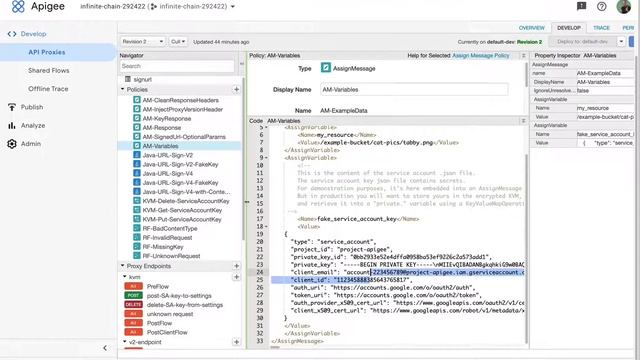Select the post-SA-key-to-settings flow
Screen dimensions: 640x360
tap(179, 296)
